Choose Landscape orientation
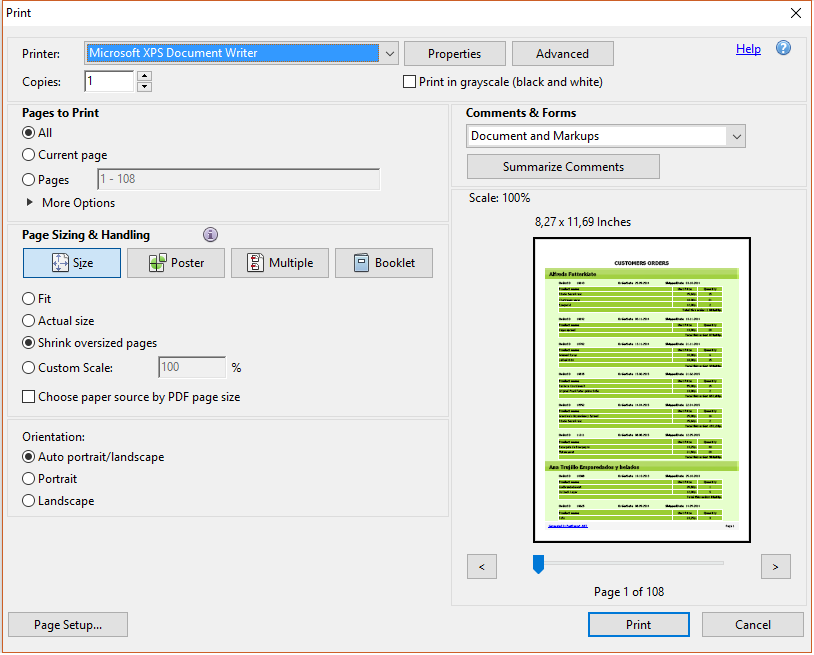Viewport: 814px width, 655px height. (x=29, y=501)
